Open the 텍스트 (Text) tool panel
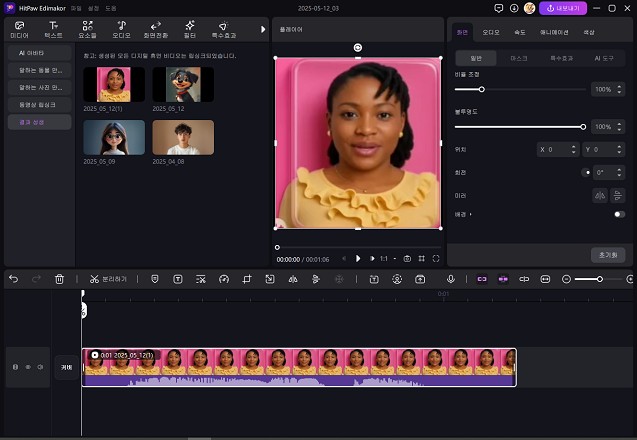Screen dimensions: 637x440 point(53,28)
